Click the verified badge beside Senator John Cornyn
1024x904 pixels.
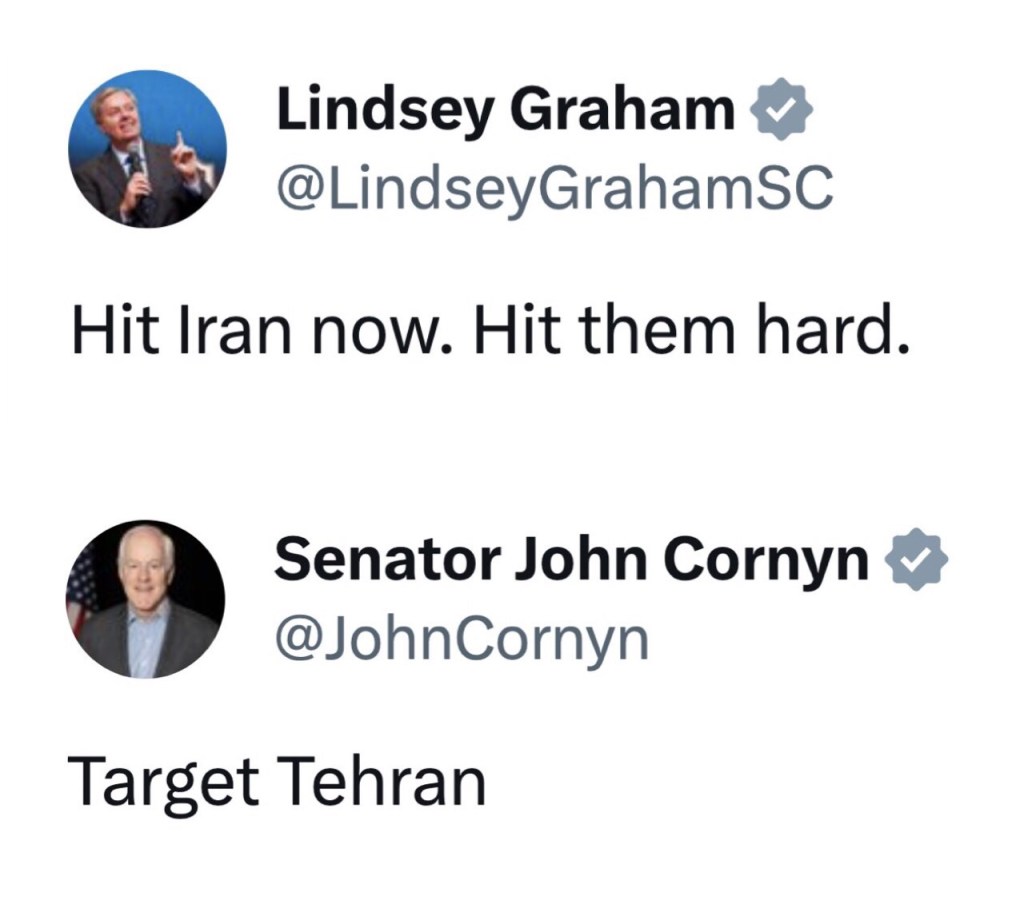918,562
